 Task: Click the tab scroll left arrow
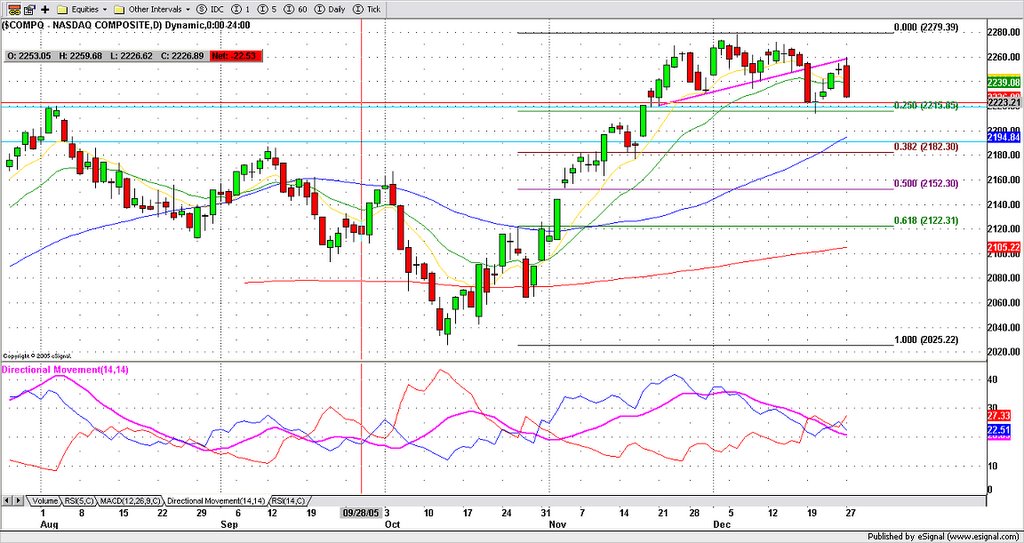click(x=7, y=501)
